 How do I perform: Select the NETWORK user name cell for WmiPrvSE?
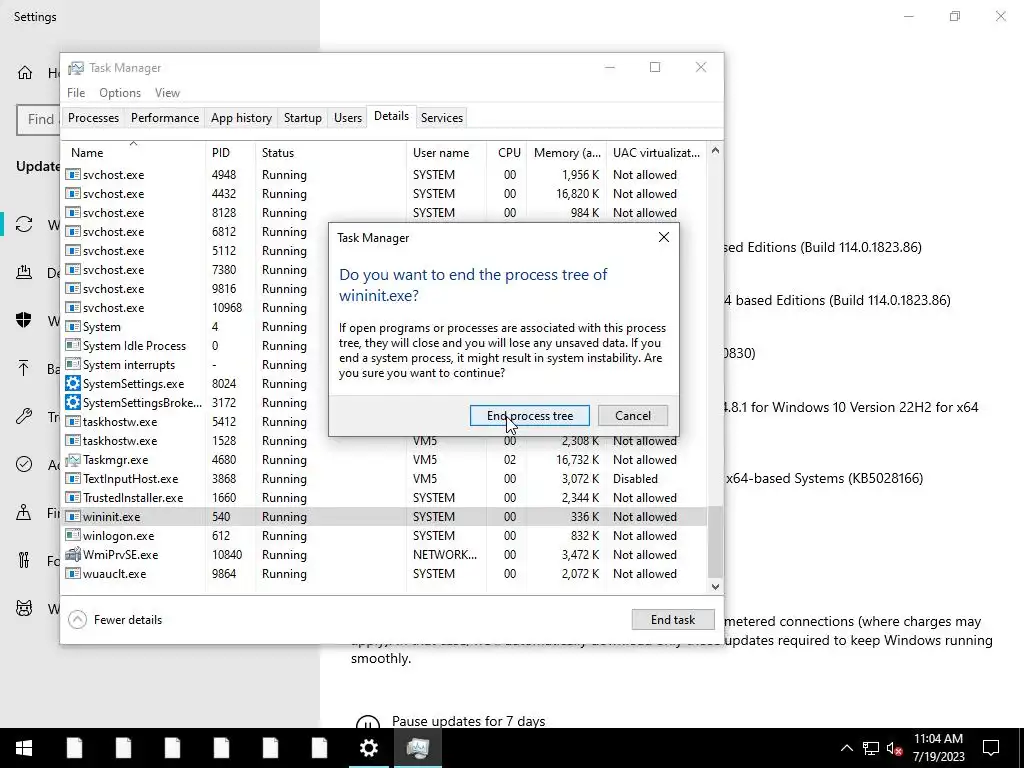(445, 554)
